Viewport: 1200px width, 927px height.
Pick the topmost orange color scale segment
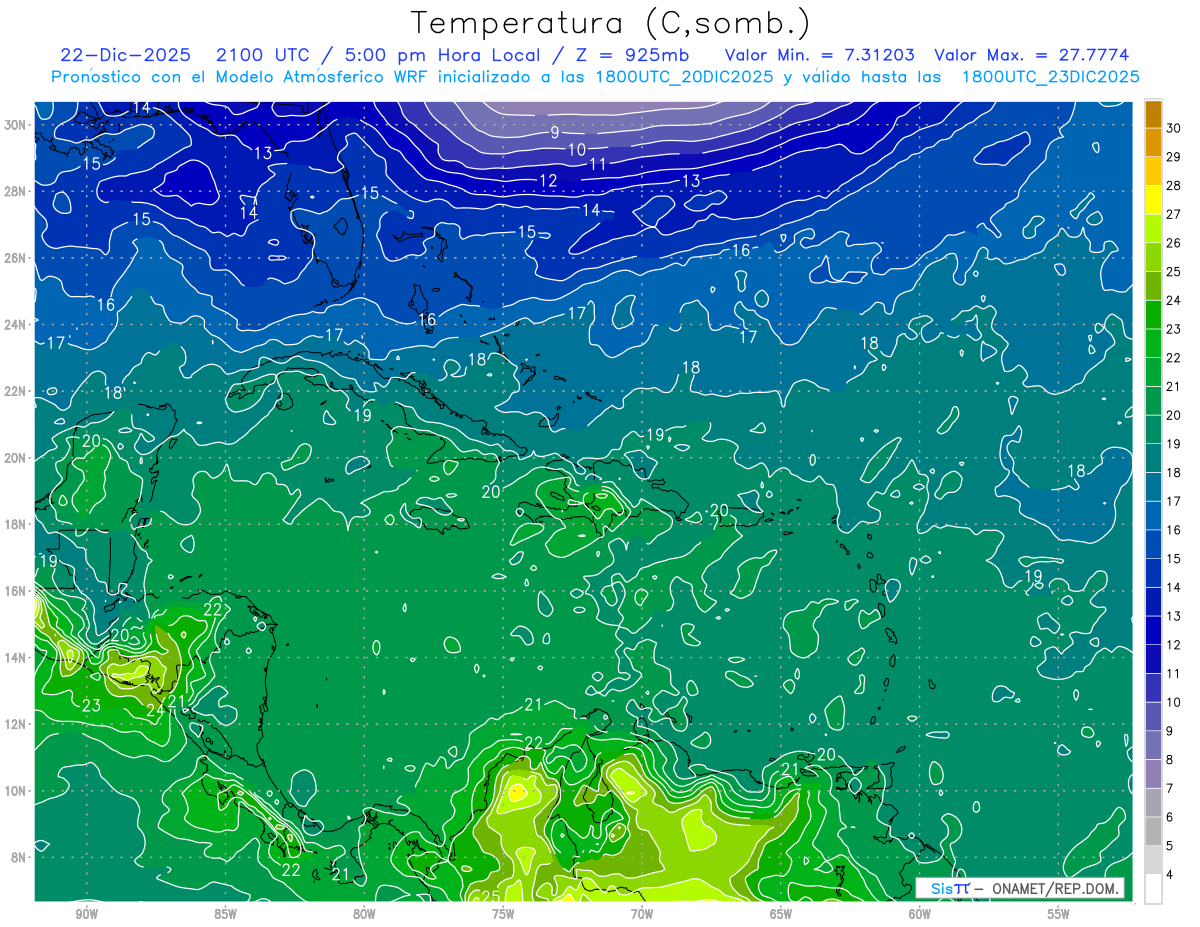click(1154, 113)
